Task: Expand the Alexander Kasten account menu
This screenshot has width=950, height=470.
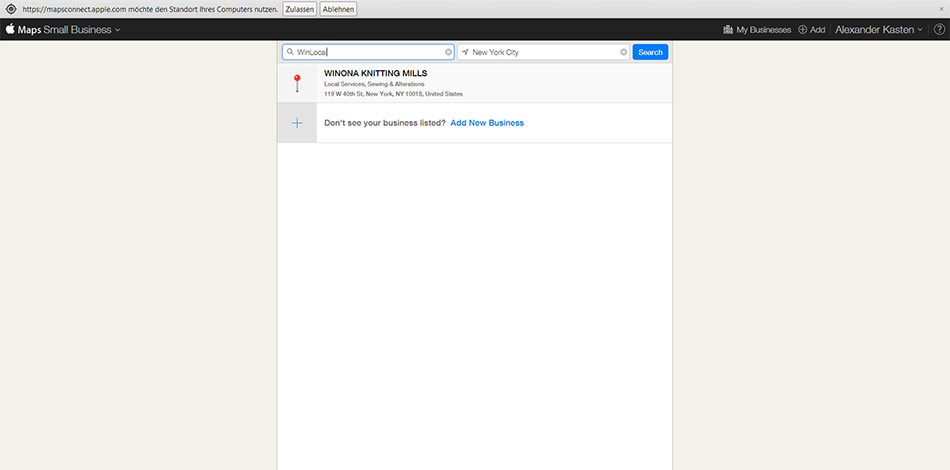Action: [x=879, y=29]
